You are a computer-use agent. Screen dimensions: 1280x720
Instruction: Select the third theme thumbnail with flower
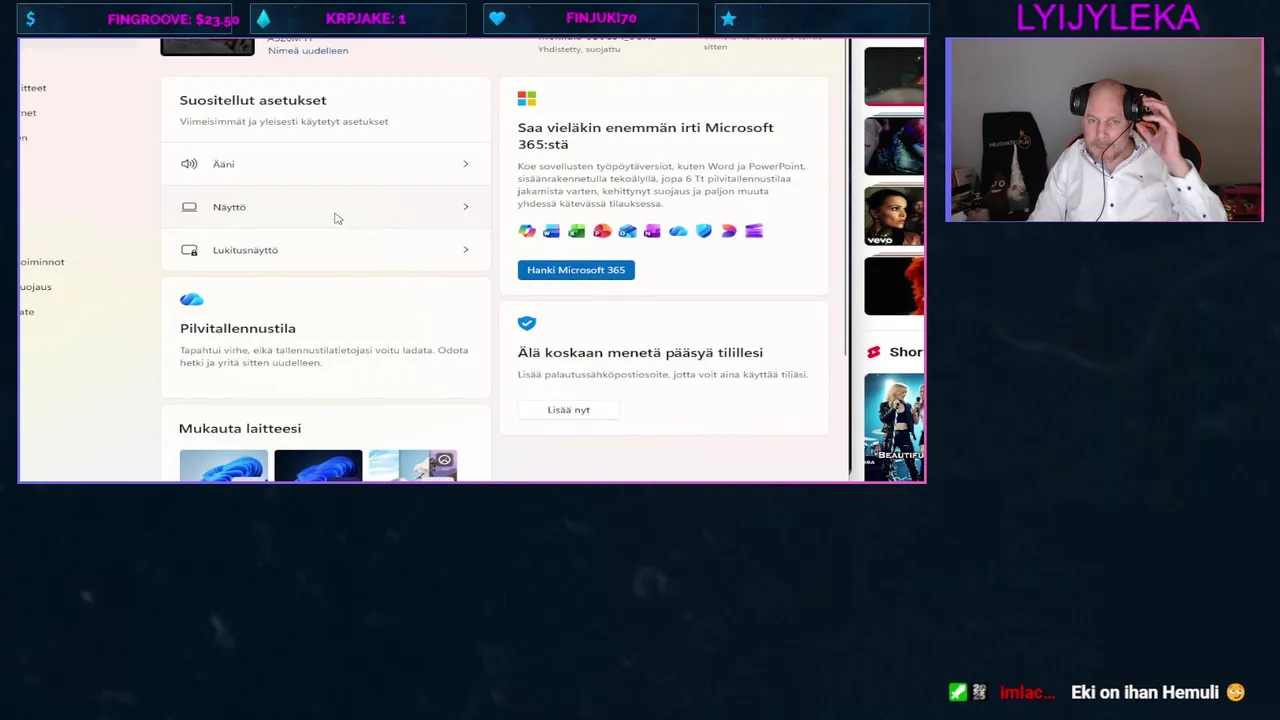413,466
